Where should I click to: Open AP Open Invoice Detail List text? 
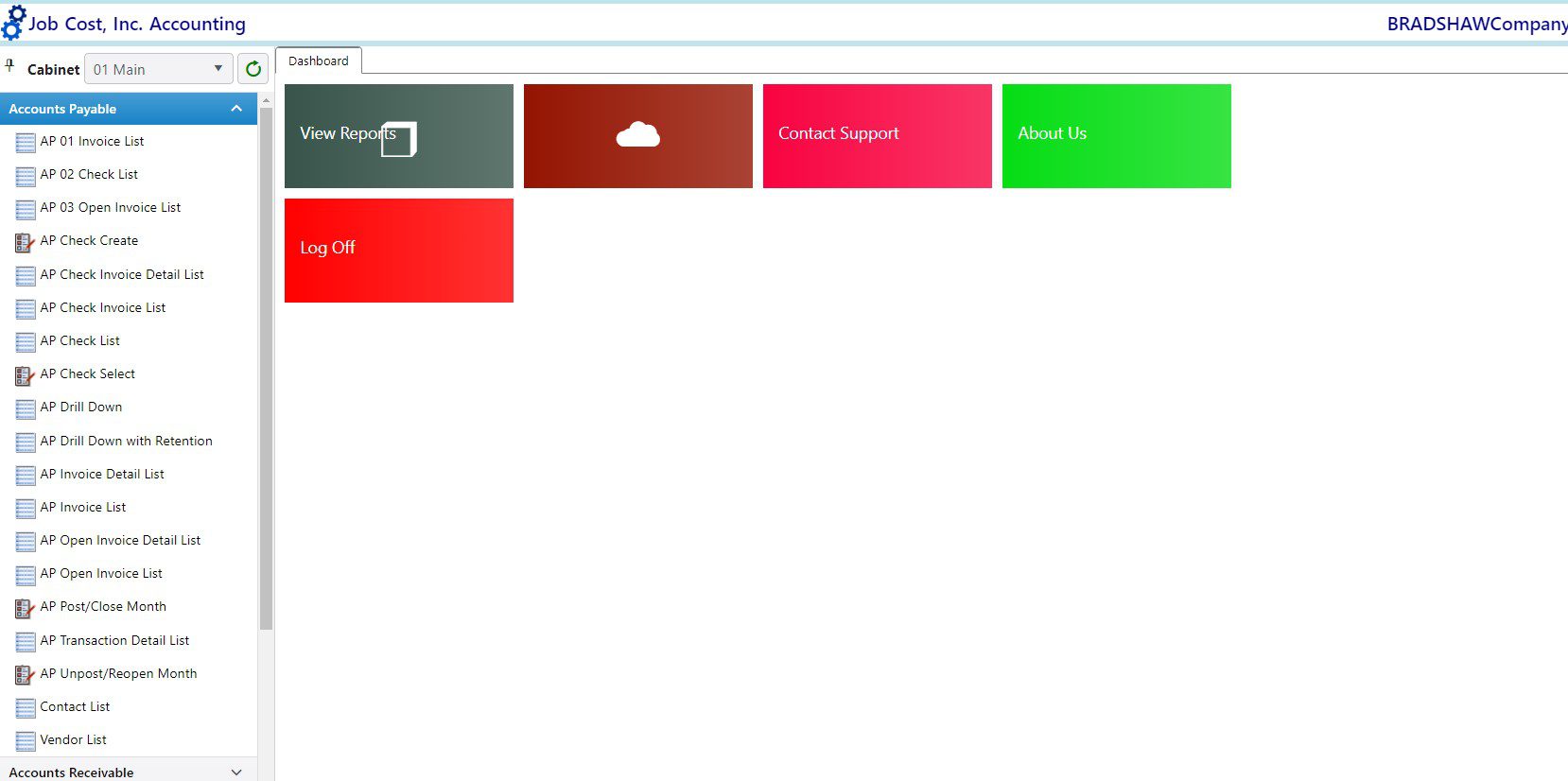click(120, 540)
